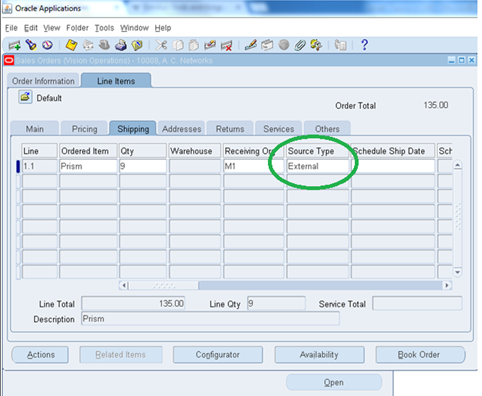Open the Help menu
The width and height of the screenshot is (482, 396).
163,28
